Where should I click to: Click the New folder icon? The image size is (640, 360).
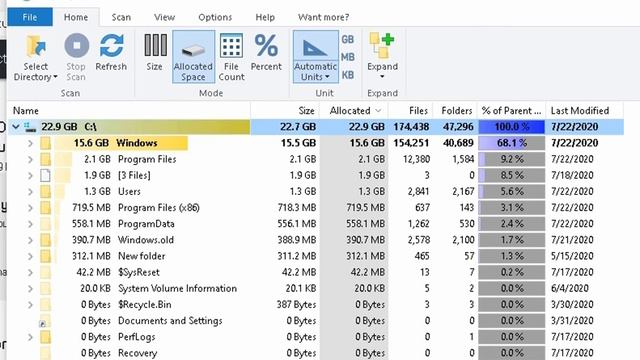[45, 256]
